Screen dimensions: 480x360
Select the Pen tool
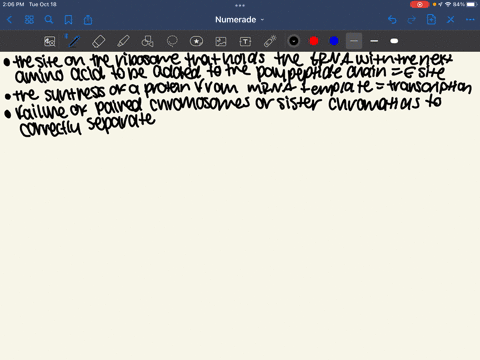pyautogui.click(x=74, y=41)
